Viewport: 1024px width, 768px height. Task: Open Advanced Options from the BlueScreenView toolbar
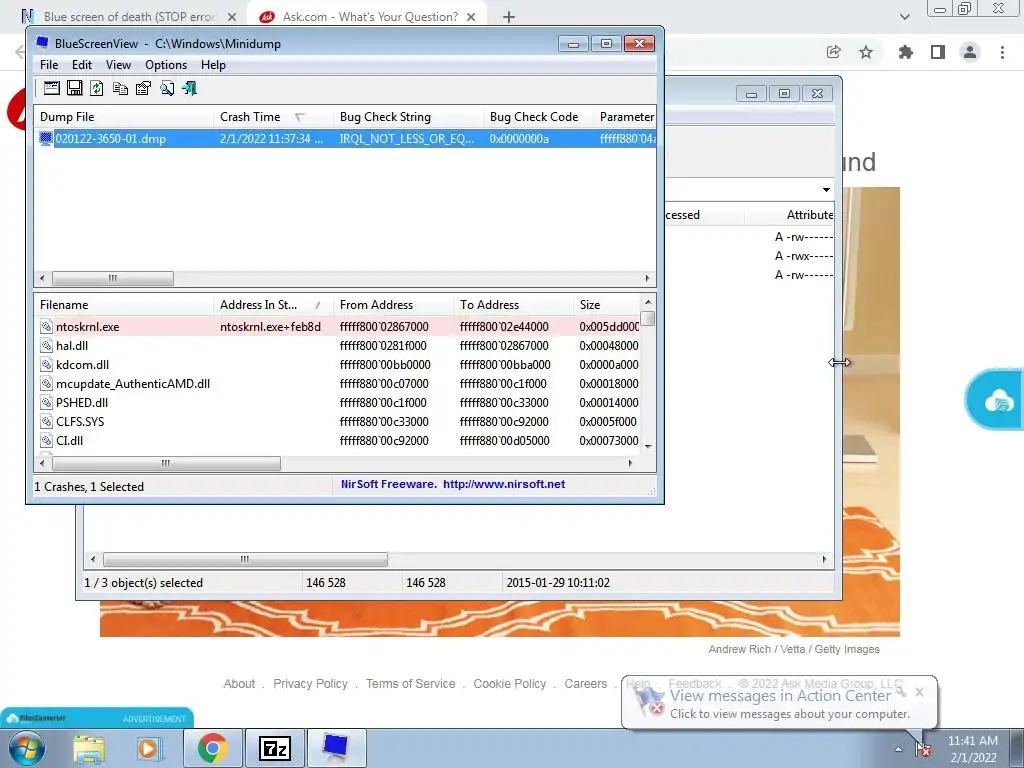pos(52,88)
